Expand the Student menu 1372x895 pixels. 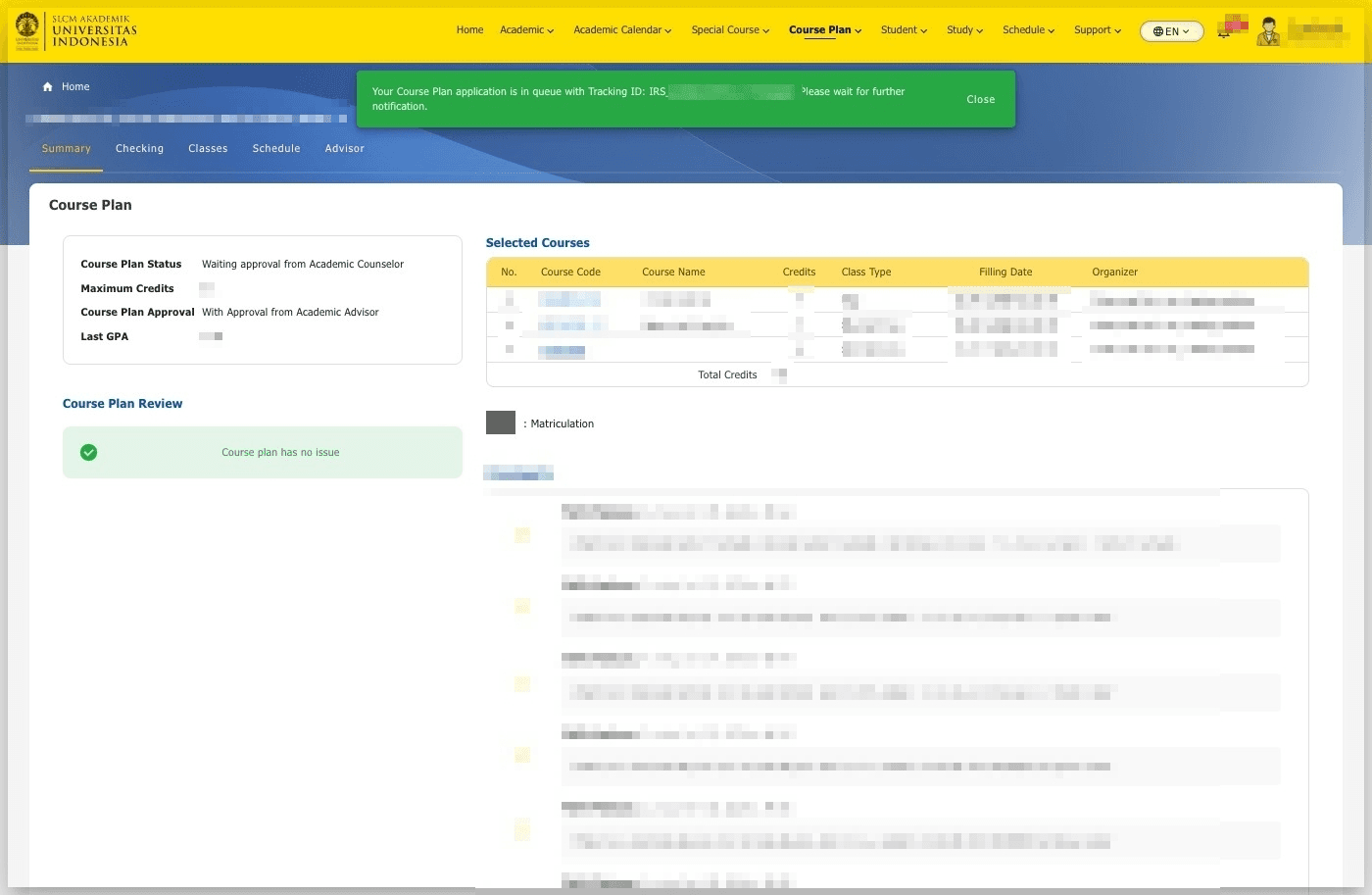point(904,30)
